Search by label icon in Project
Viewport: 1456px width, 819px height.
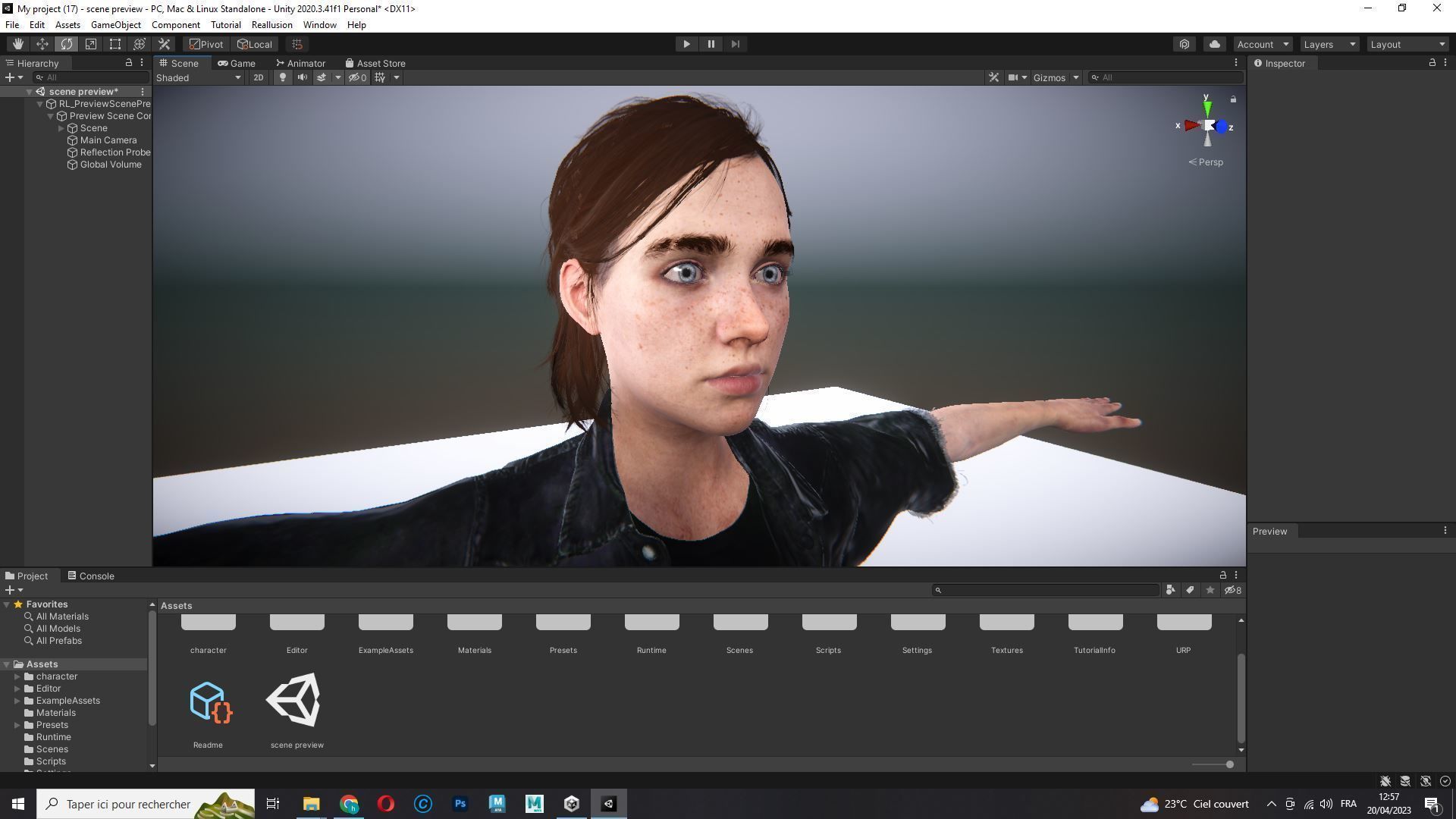click(1191, 590)
